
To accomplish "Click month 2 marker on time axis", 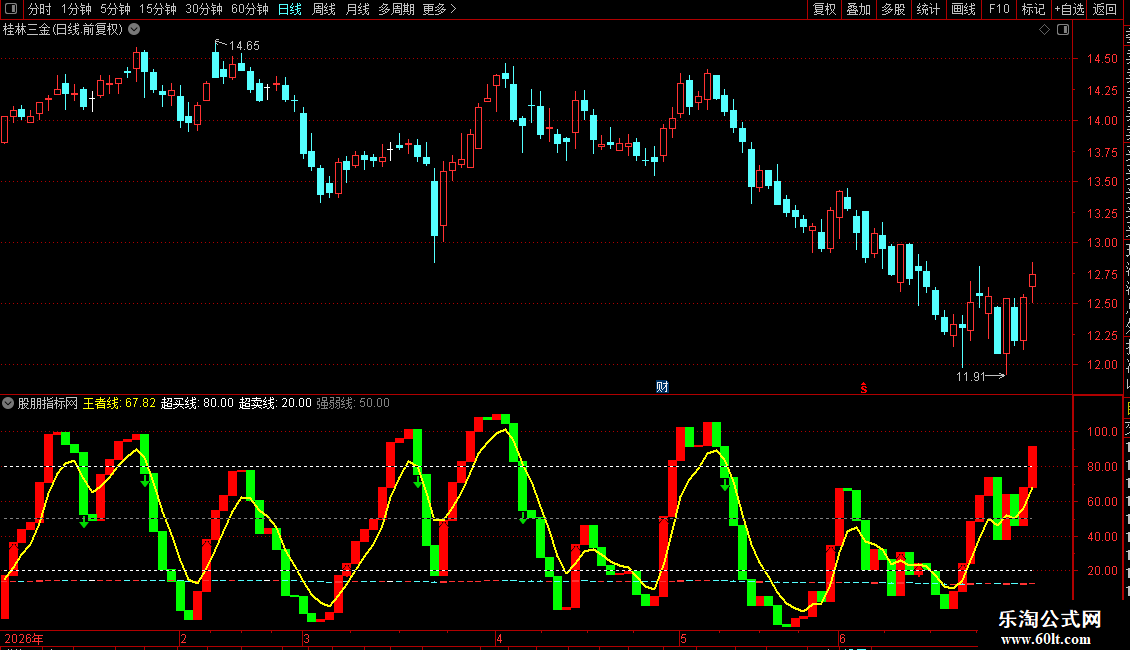I will click(184, 638).
